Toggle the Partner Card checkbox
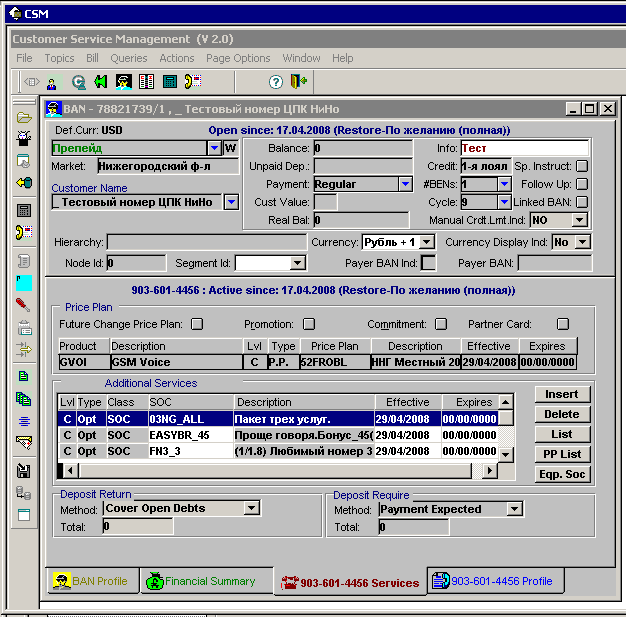Screen dimensions: 626x617 563,324
